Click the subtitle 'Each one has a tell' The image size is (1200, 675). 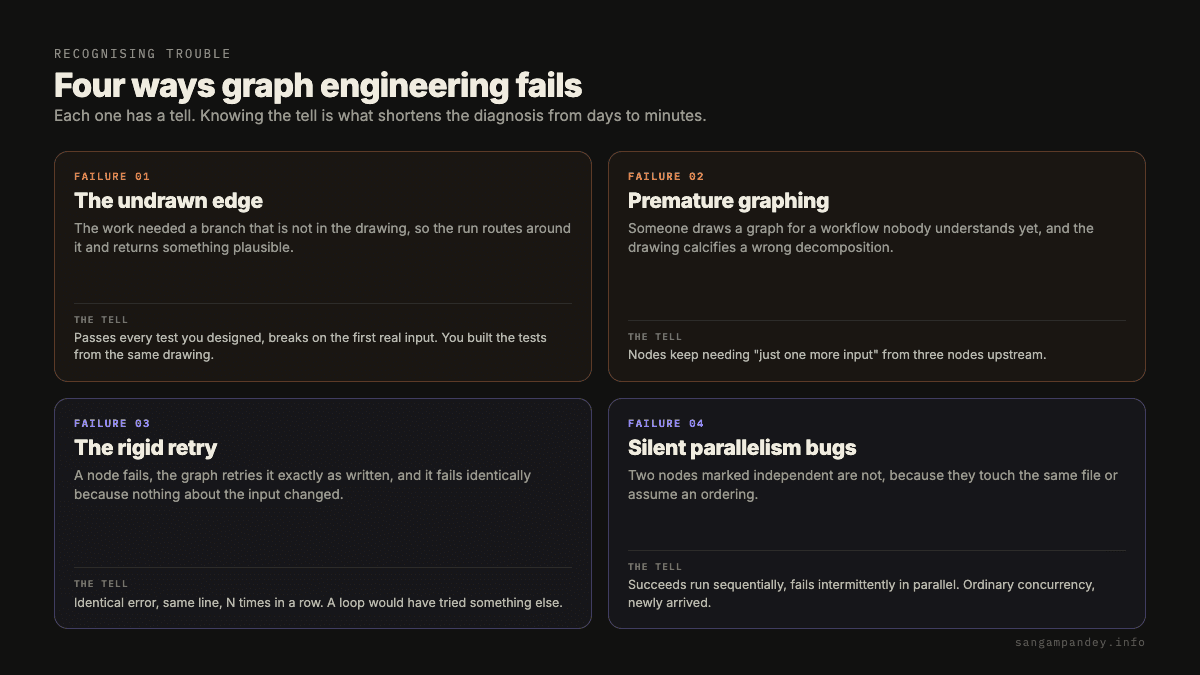[x=380, y=116]
